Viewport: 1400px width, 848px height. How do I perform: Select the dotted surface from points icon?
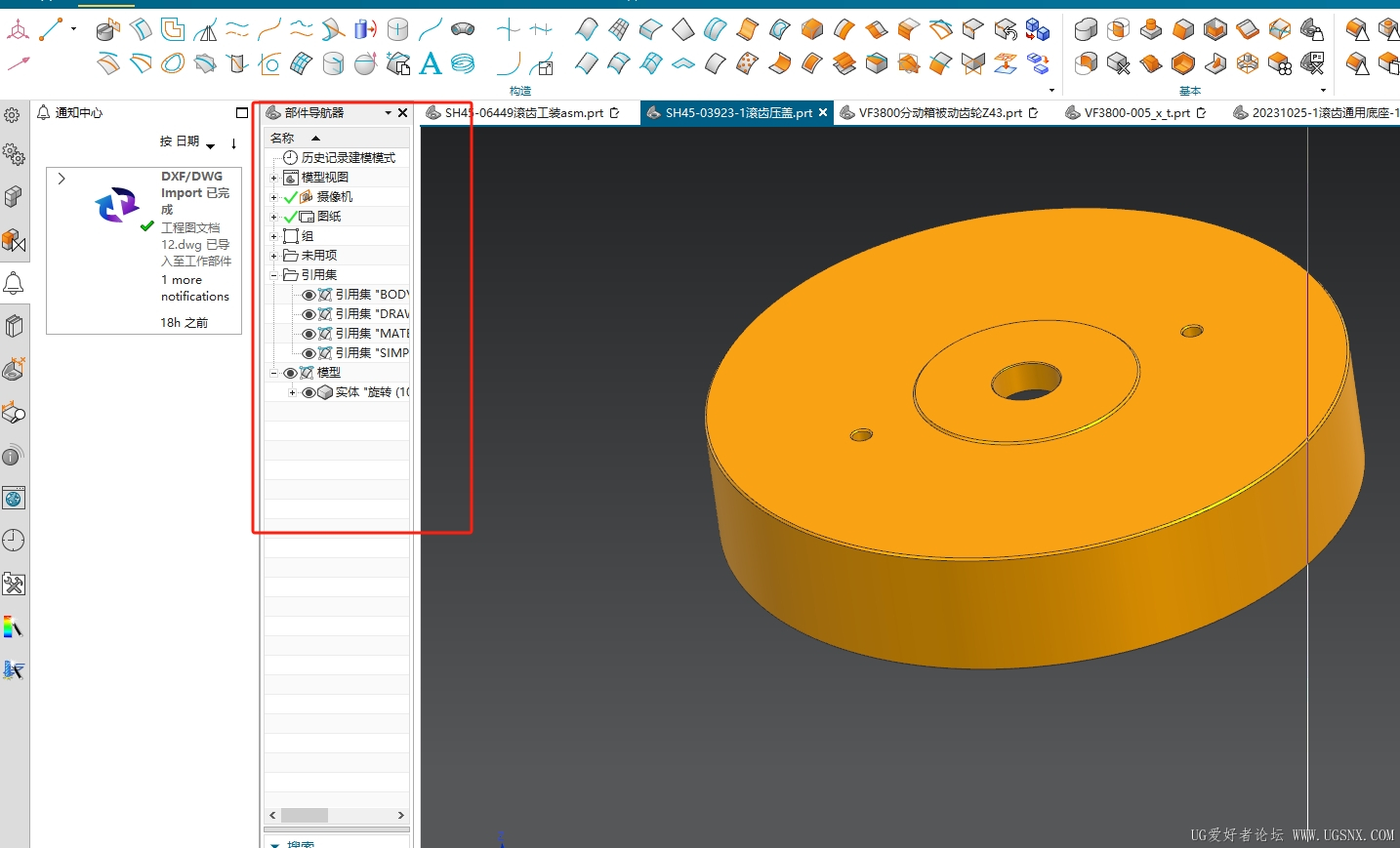point(748,64)
